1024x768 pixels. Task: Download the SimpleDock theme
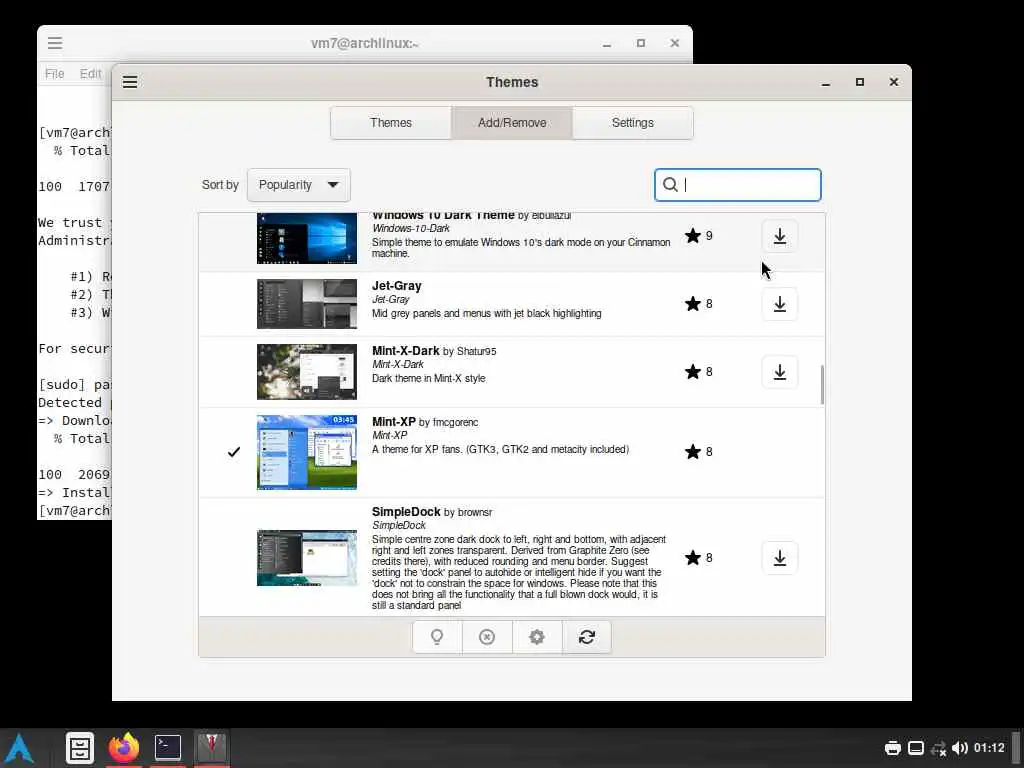click(780, 558)
